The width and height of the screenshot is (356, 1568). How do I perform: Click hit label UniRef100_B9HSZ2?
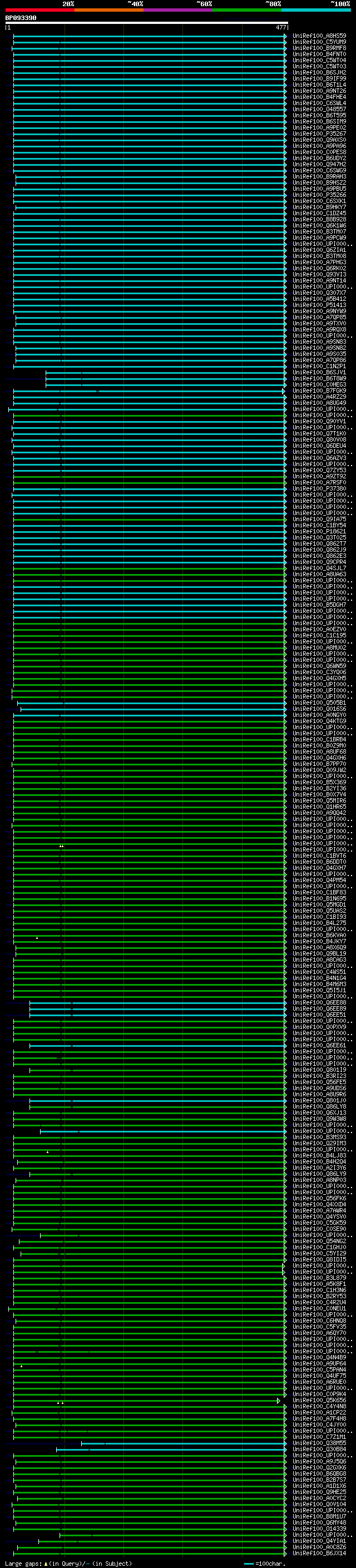[319, 182]
